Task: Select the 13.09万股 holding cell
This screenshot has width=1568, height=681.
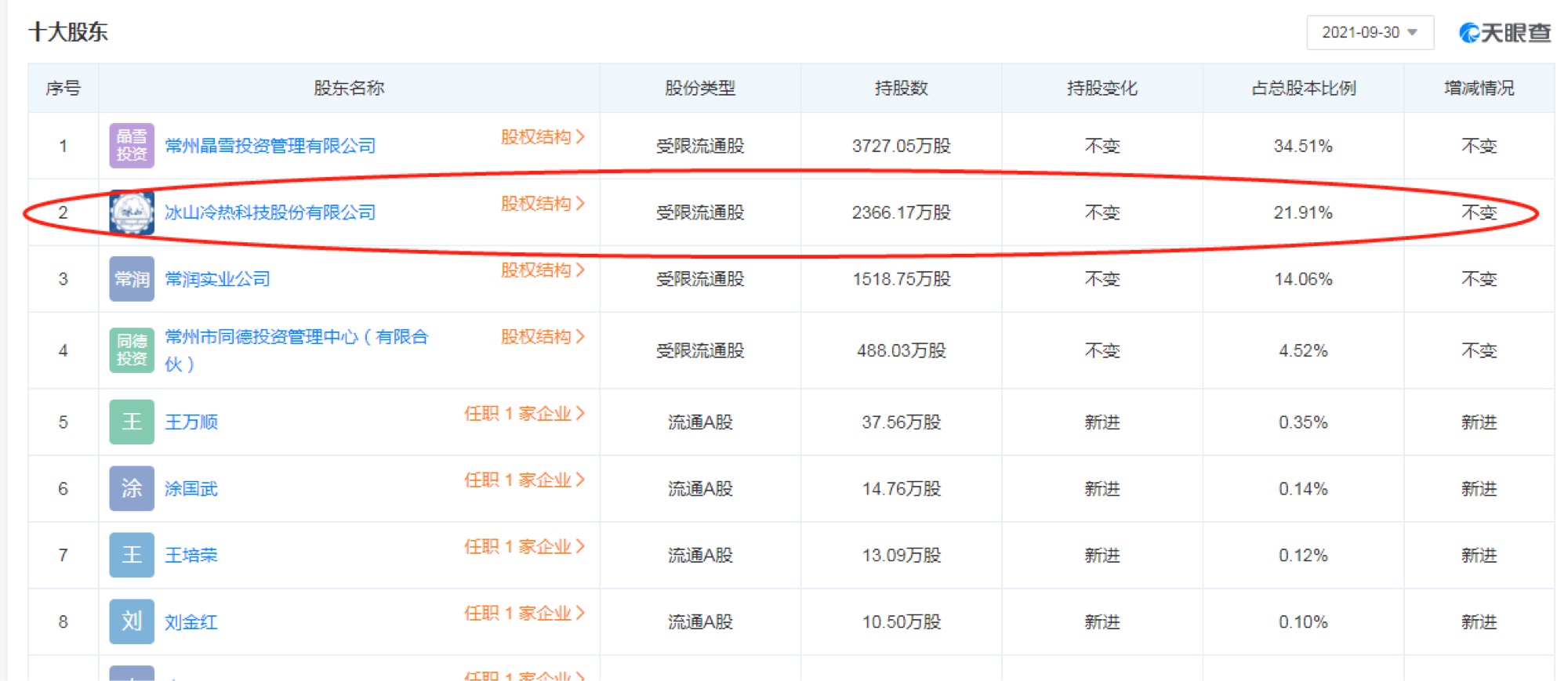Action: [902, 556]
